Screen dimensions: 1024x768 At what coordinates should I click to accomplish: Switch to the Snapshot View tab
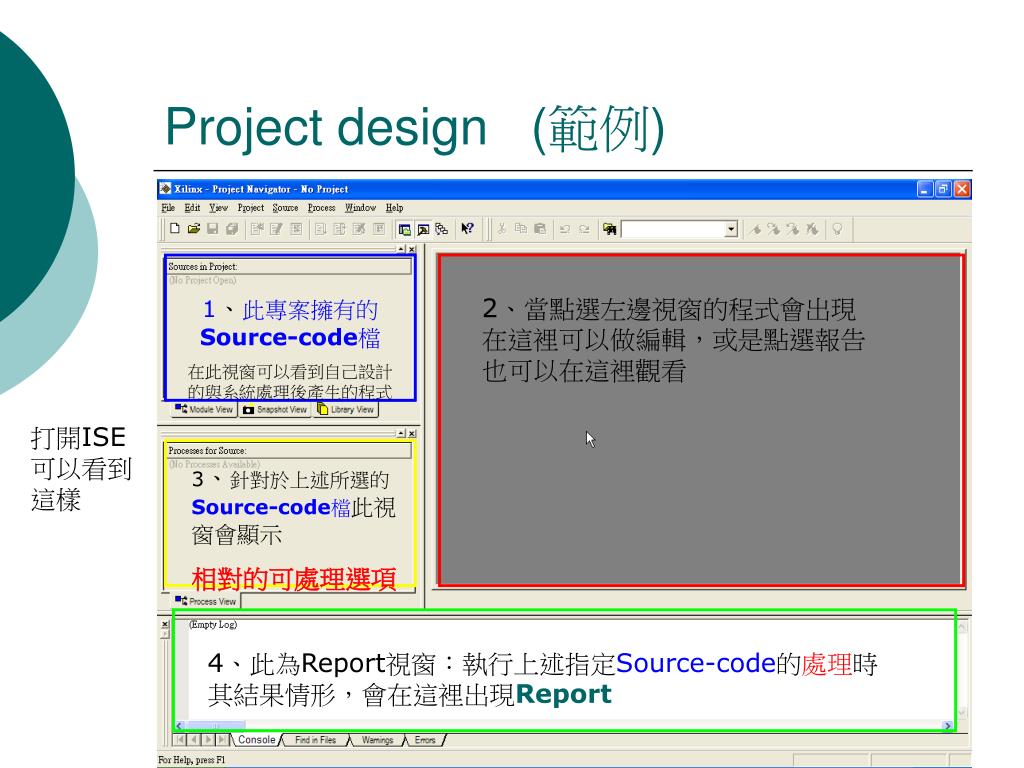275,409
